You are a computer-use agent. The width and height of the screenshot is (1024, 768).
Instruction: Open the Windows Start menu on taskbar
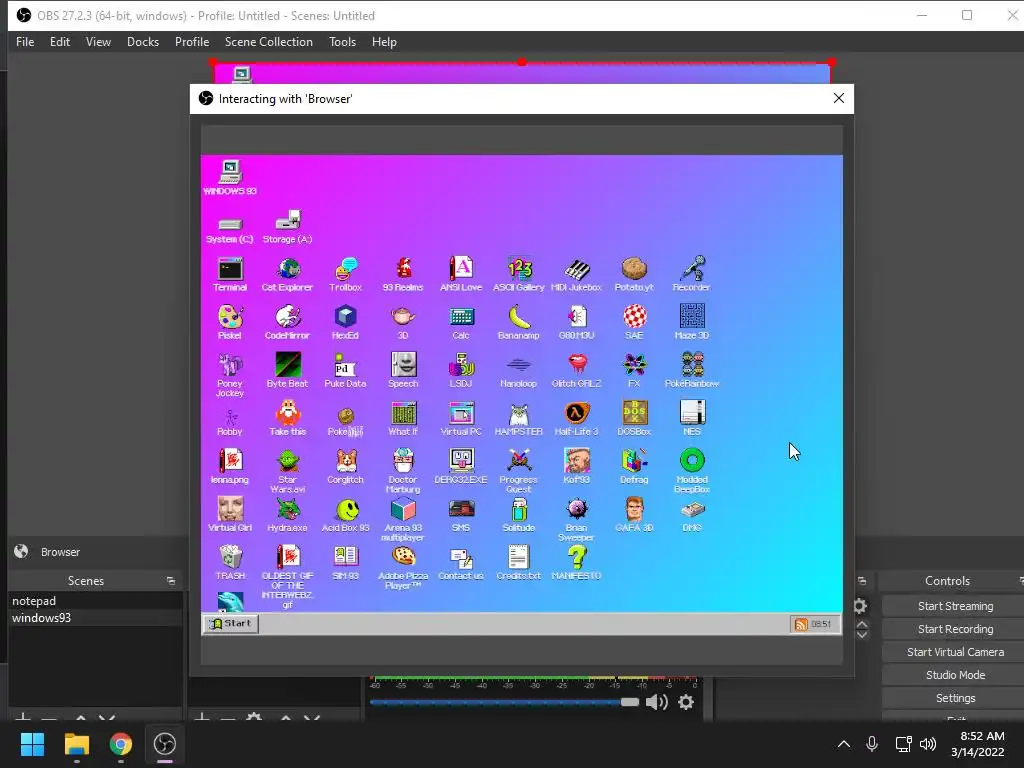[32, 744]
